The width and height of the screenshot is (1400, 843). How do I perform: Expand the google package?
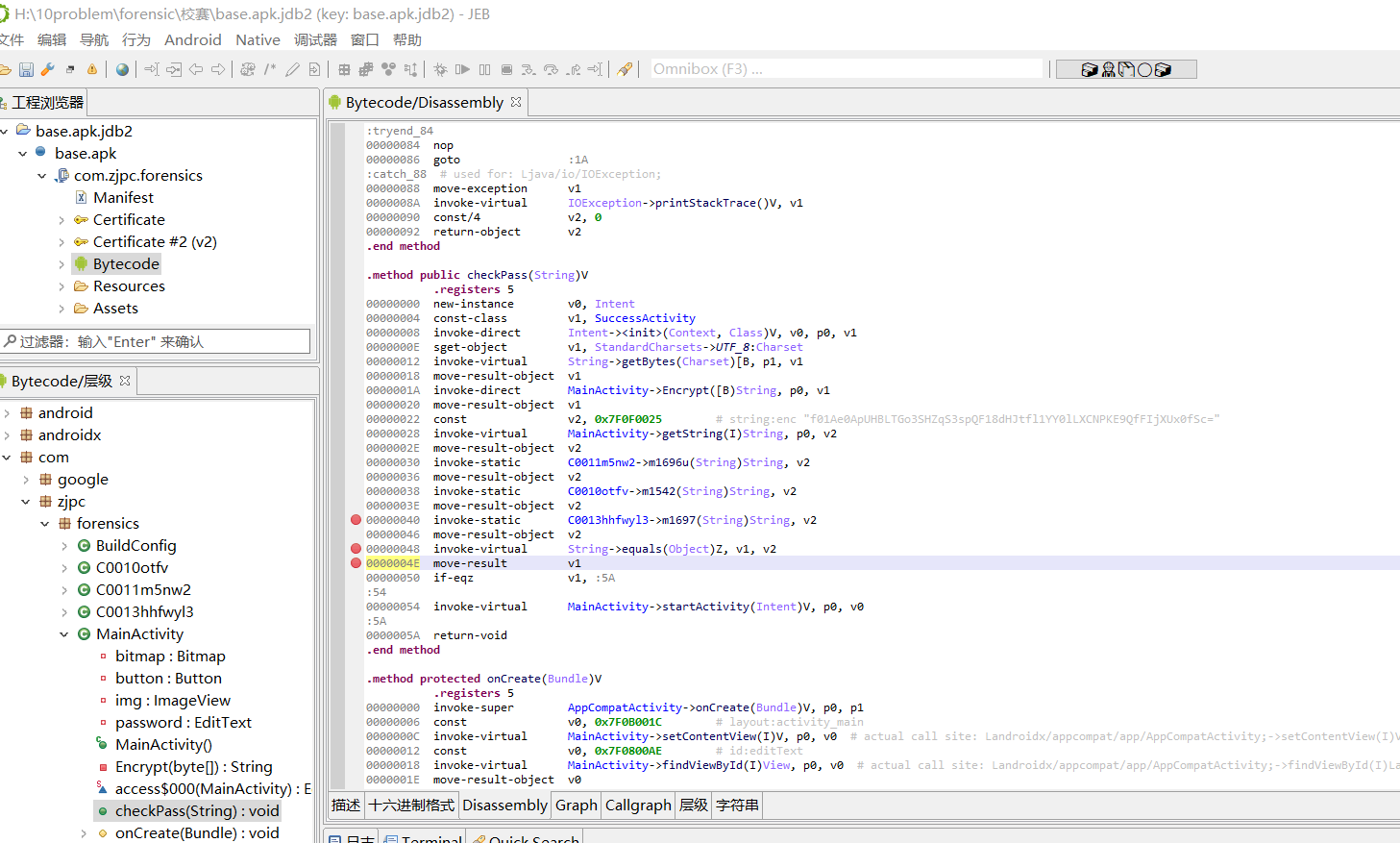26,480
